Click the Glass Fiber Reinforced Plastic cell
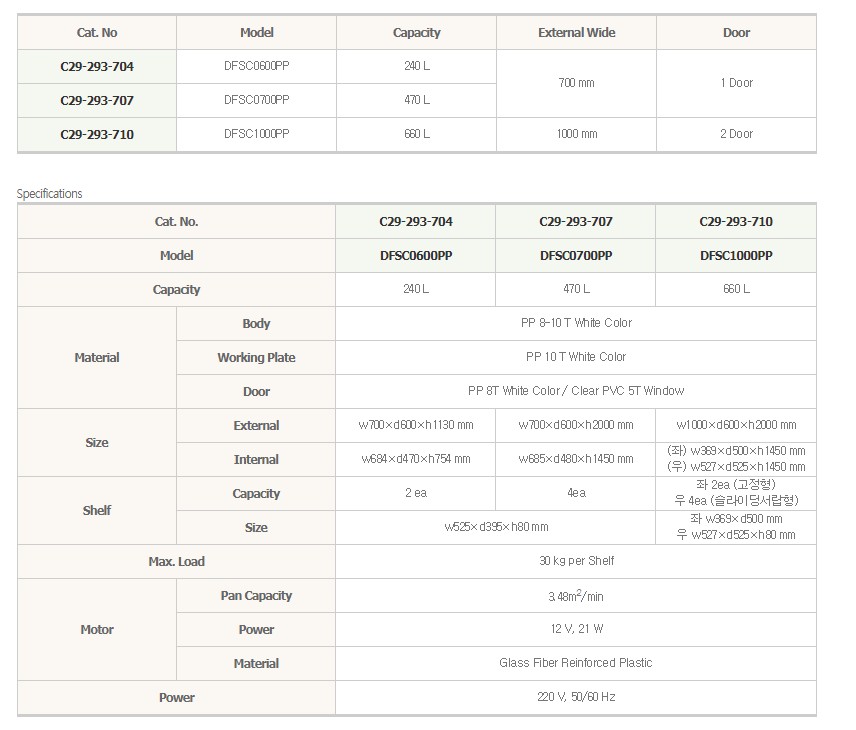 tap(576, 663)
